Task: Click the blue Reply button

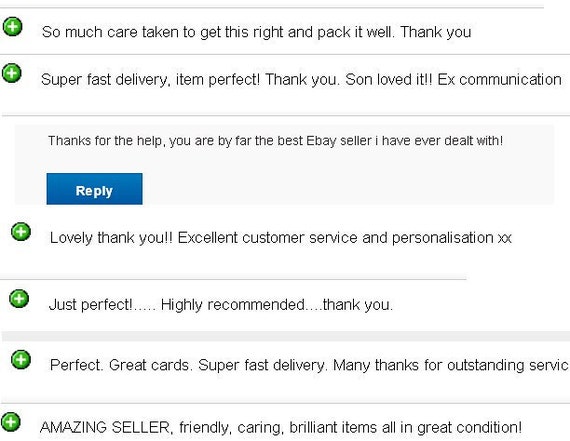Action: (x=95, y=189)
